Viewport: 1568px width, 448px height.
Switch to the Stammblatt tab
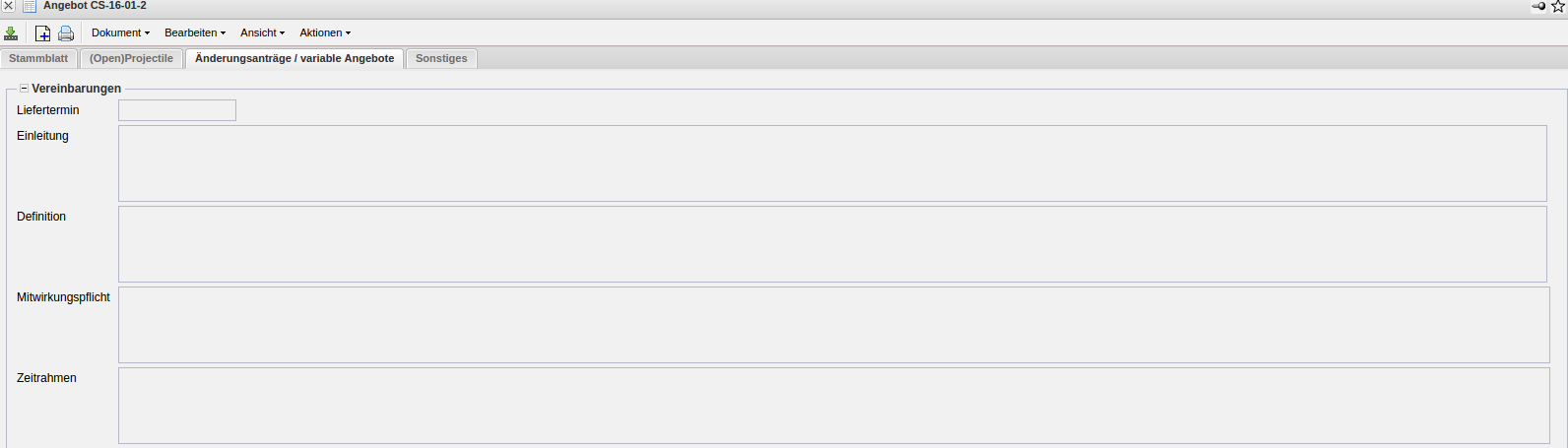38,59
